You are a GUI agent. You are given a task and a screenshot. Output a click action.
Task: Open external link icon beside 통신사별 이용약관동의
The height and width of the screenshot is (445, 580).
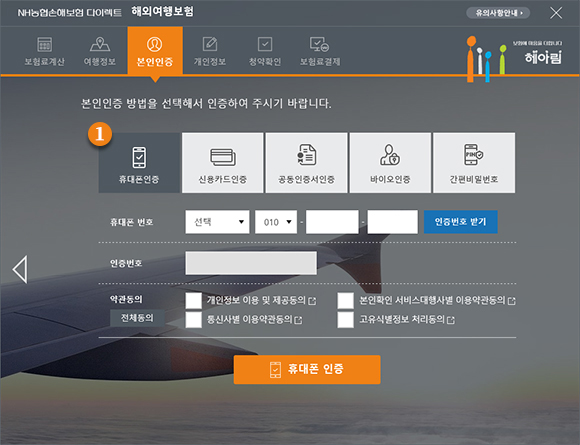[x=298, y=320]
